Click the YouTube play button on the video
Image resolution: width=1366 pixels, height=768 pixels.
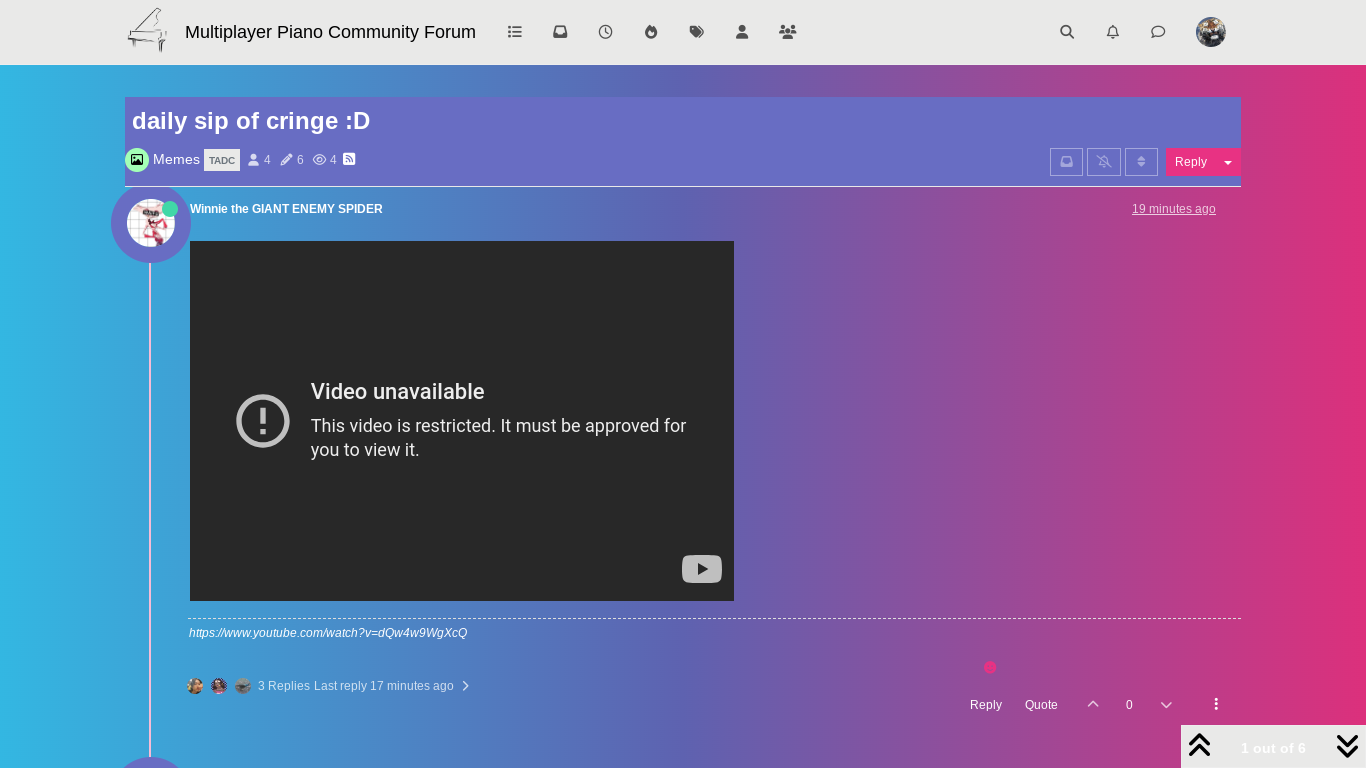pyautogui.click(x=702, y=569)
